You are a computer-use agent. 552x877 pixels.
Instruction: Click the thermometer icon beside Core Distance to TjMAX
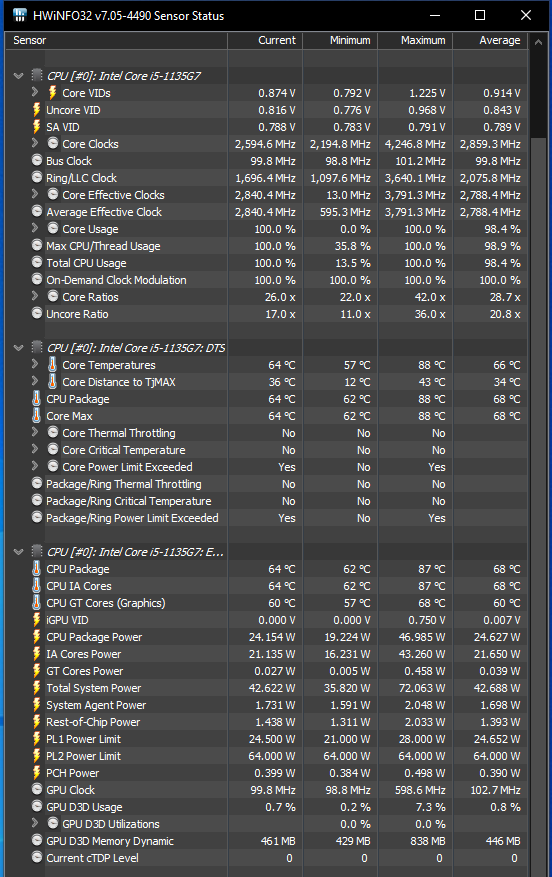pos(53,381)
